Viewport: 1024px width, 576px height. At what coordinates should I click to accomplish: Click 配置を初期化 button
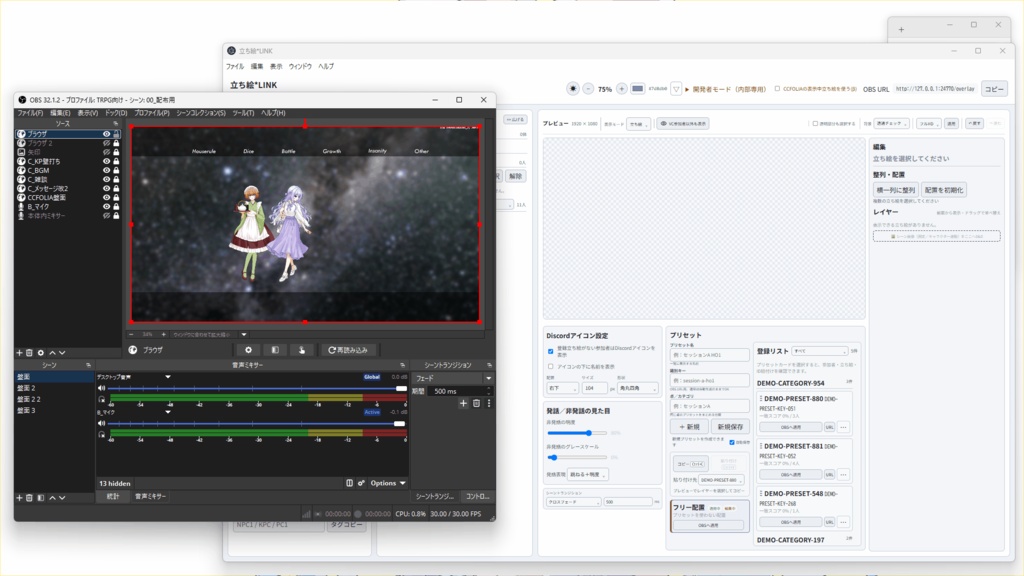944,190
